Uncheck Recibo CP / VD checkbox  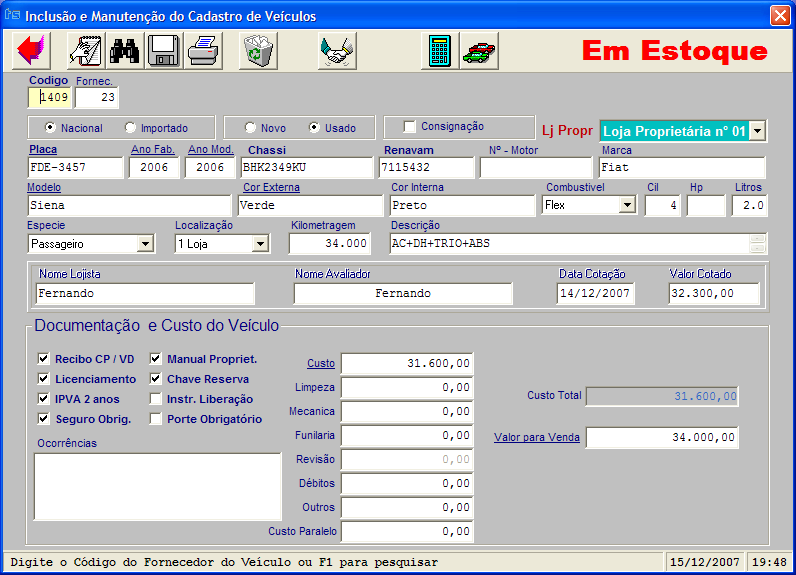[44, 359]
